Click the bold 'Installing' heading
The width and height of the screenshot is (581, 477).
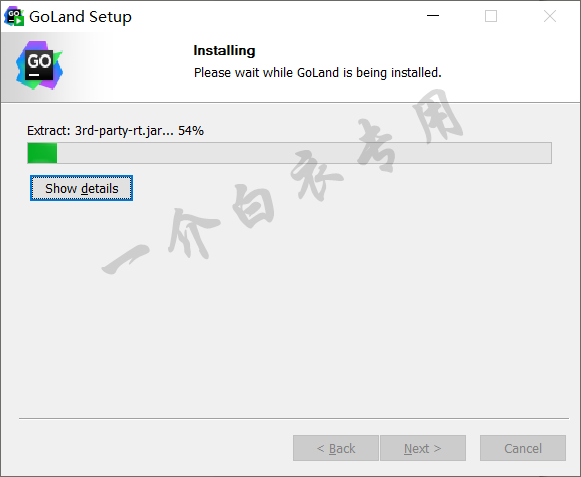tap(224, 50)
